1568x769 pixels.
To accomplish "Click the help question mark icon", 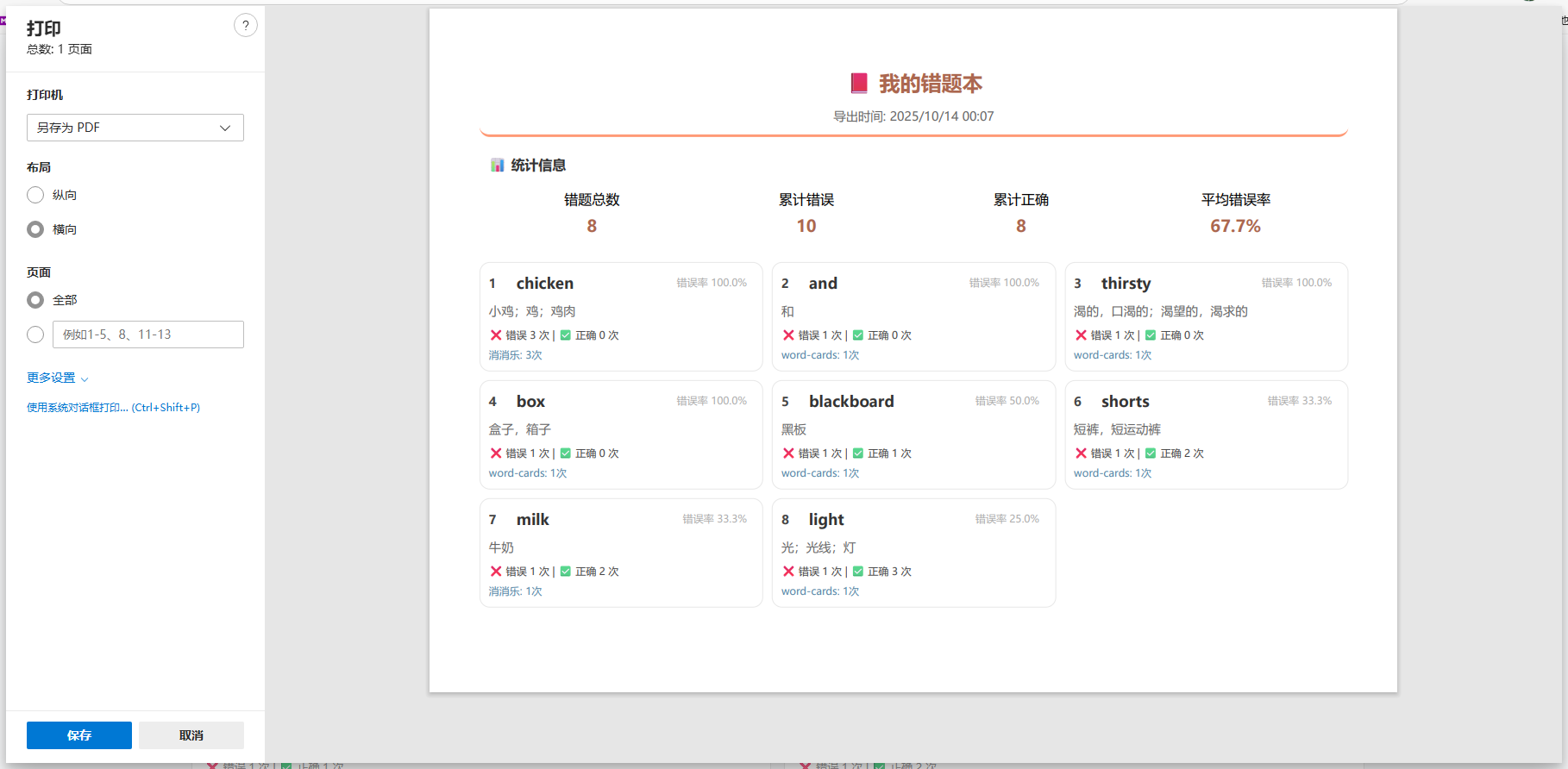I will (x=246, y=26).
